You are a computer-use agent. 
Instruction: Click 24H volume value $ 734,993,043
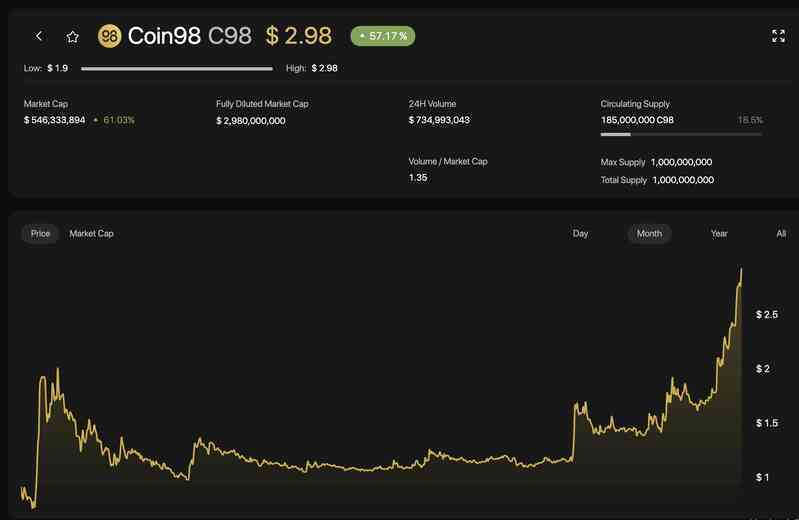pyautogui.click(x=439, y=120)
